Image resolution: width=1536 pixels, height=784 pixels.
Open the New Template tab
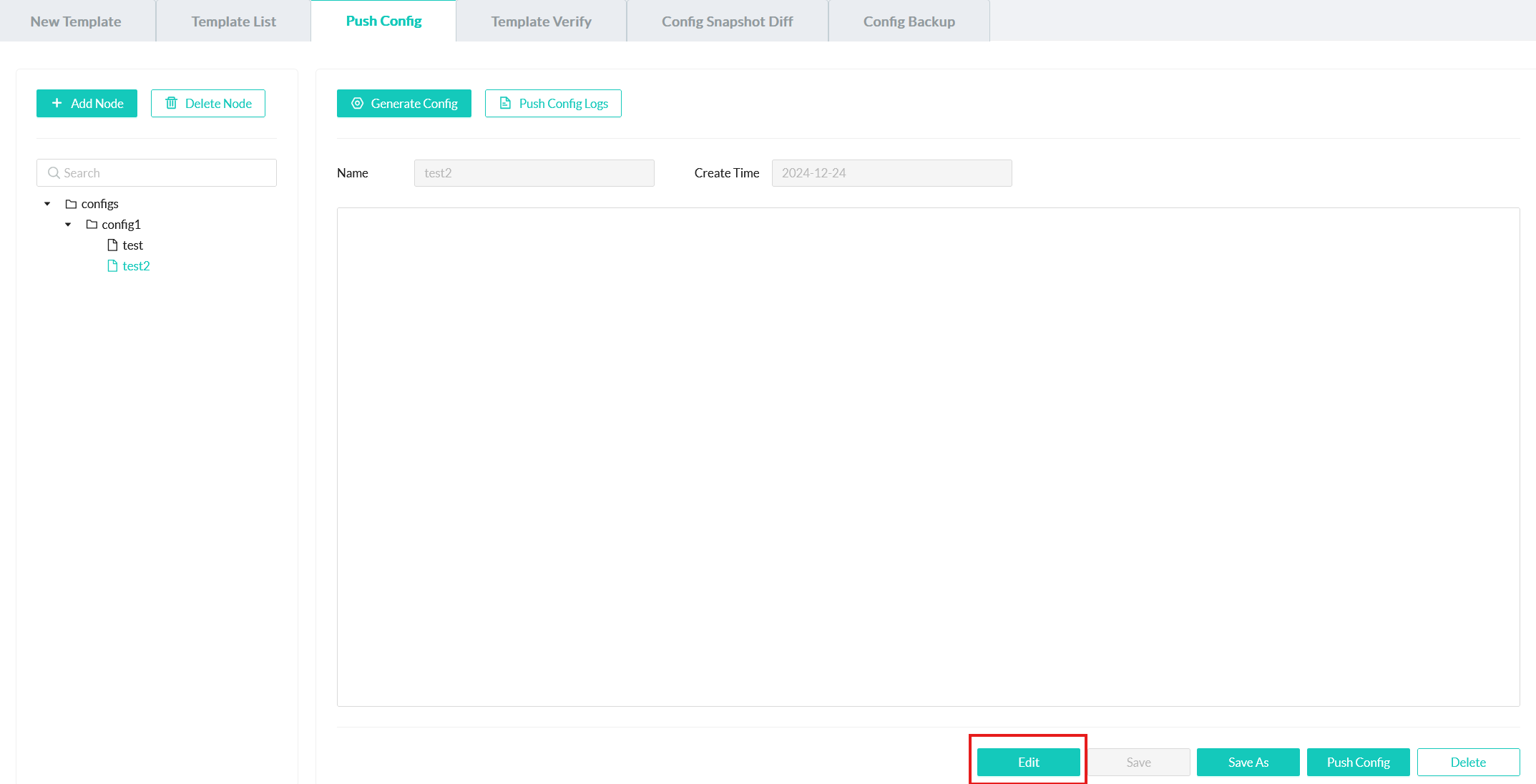(x=76, y=21)
